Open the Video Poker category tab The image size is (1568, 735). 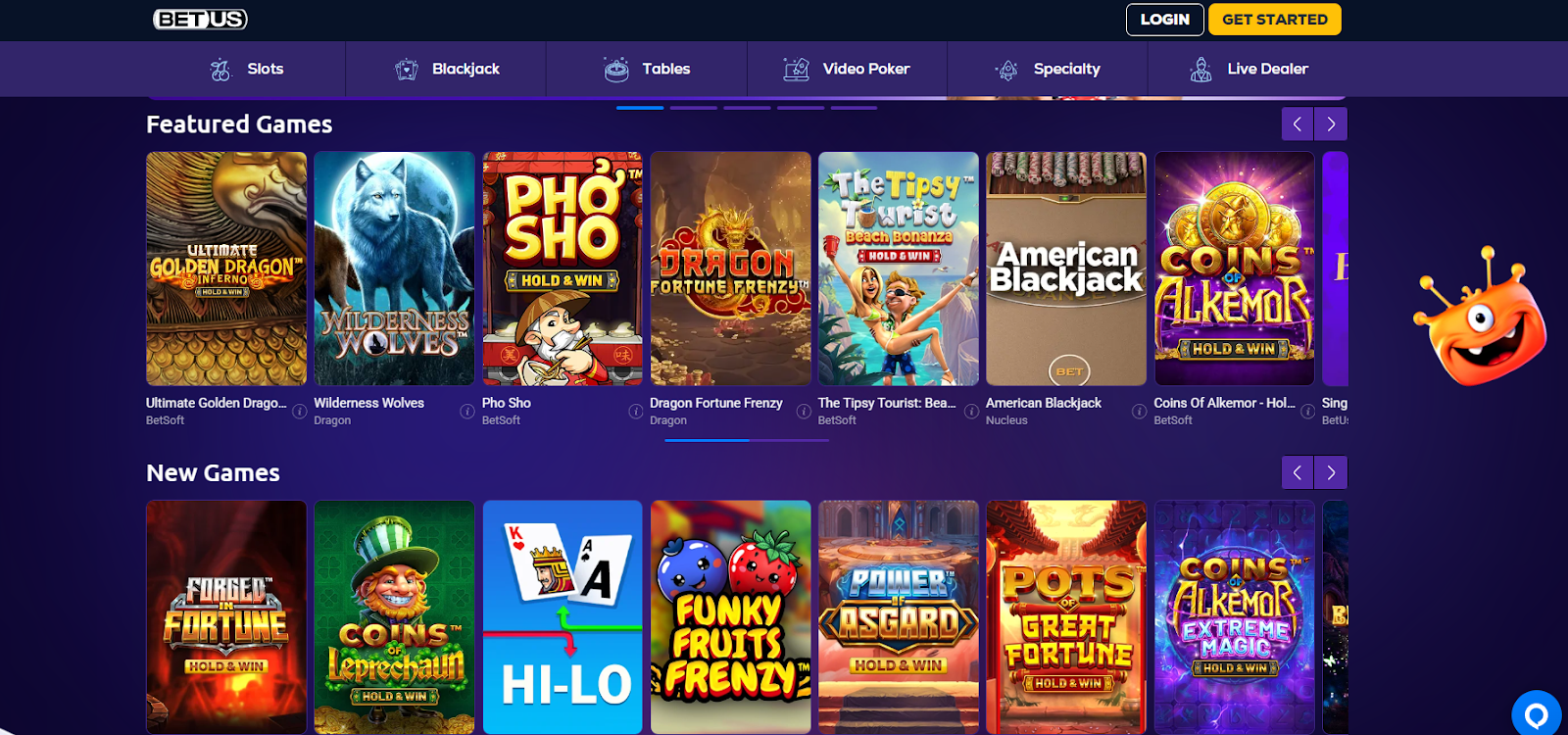pyautogui.click(x=847, y=69)
